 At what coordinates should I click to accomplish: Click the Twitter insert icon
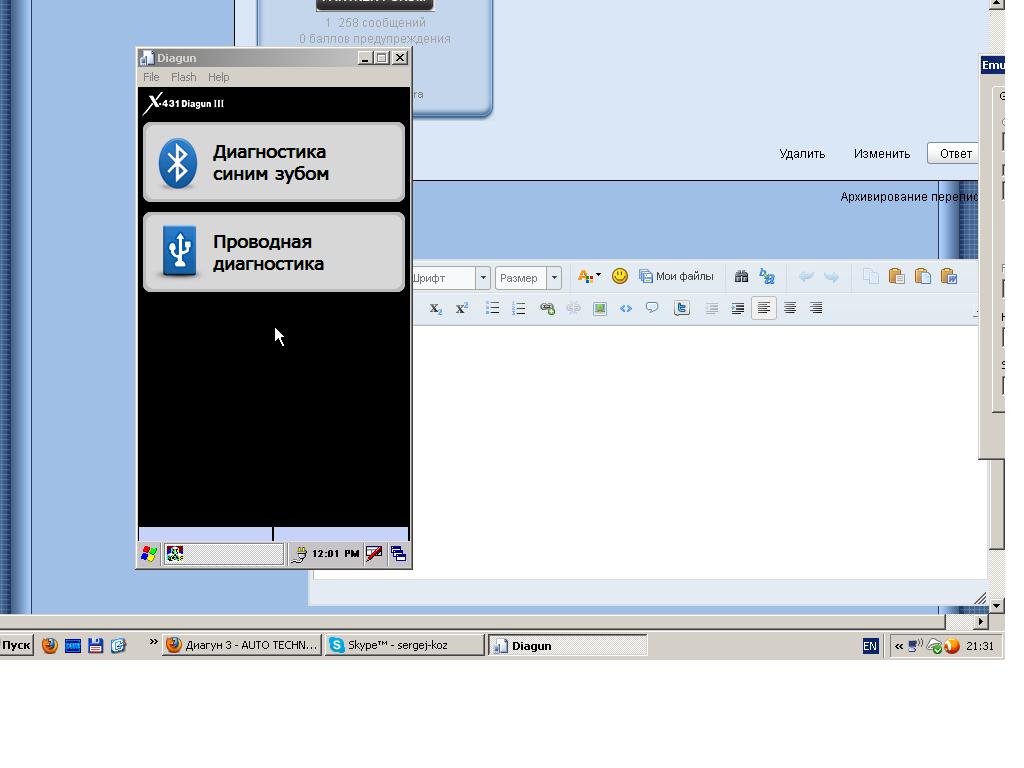coord(682,308)
